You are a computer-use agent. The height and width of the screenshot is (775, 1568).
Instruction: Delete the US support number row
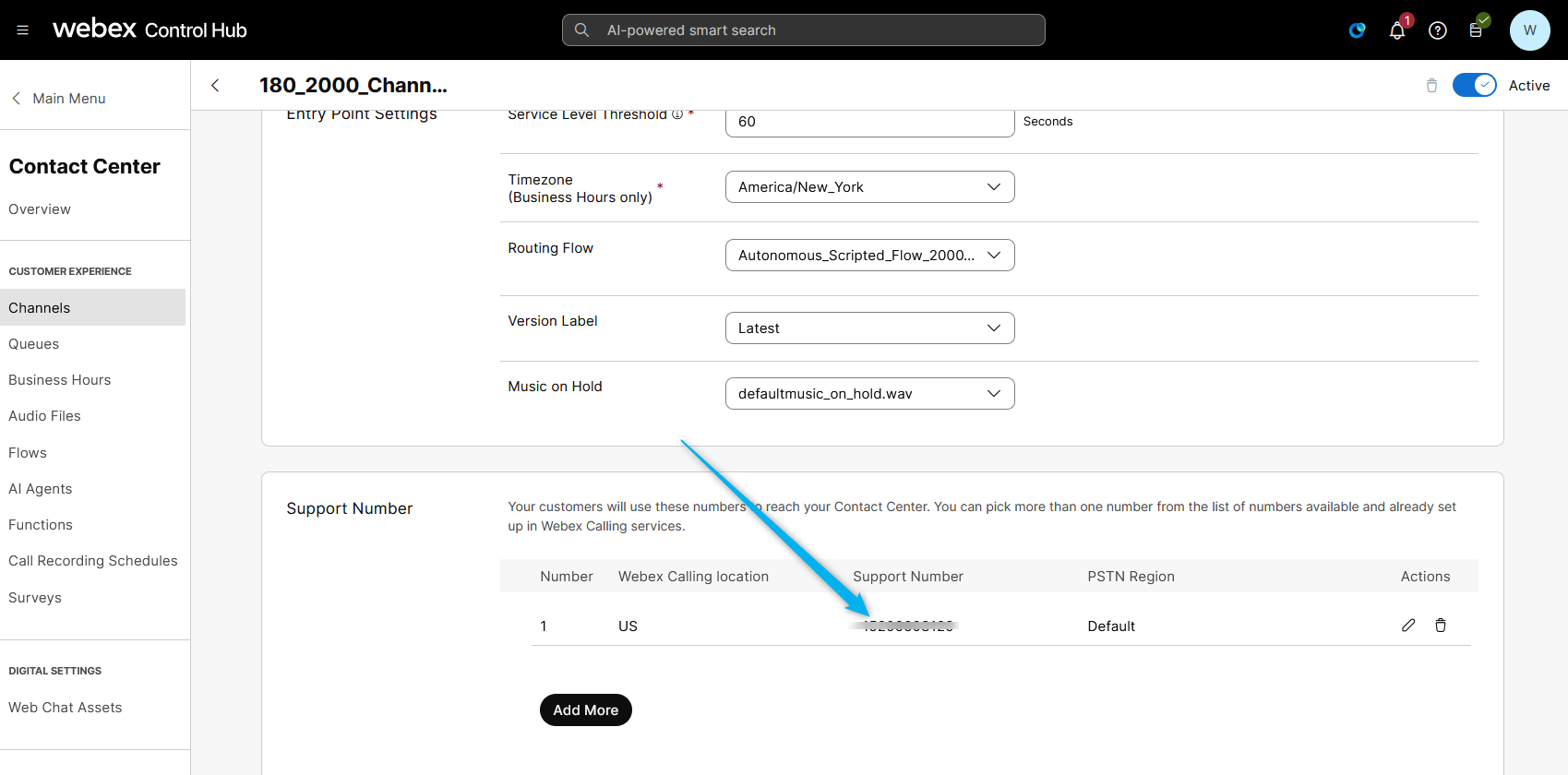click(1441, 626)
